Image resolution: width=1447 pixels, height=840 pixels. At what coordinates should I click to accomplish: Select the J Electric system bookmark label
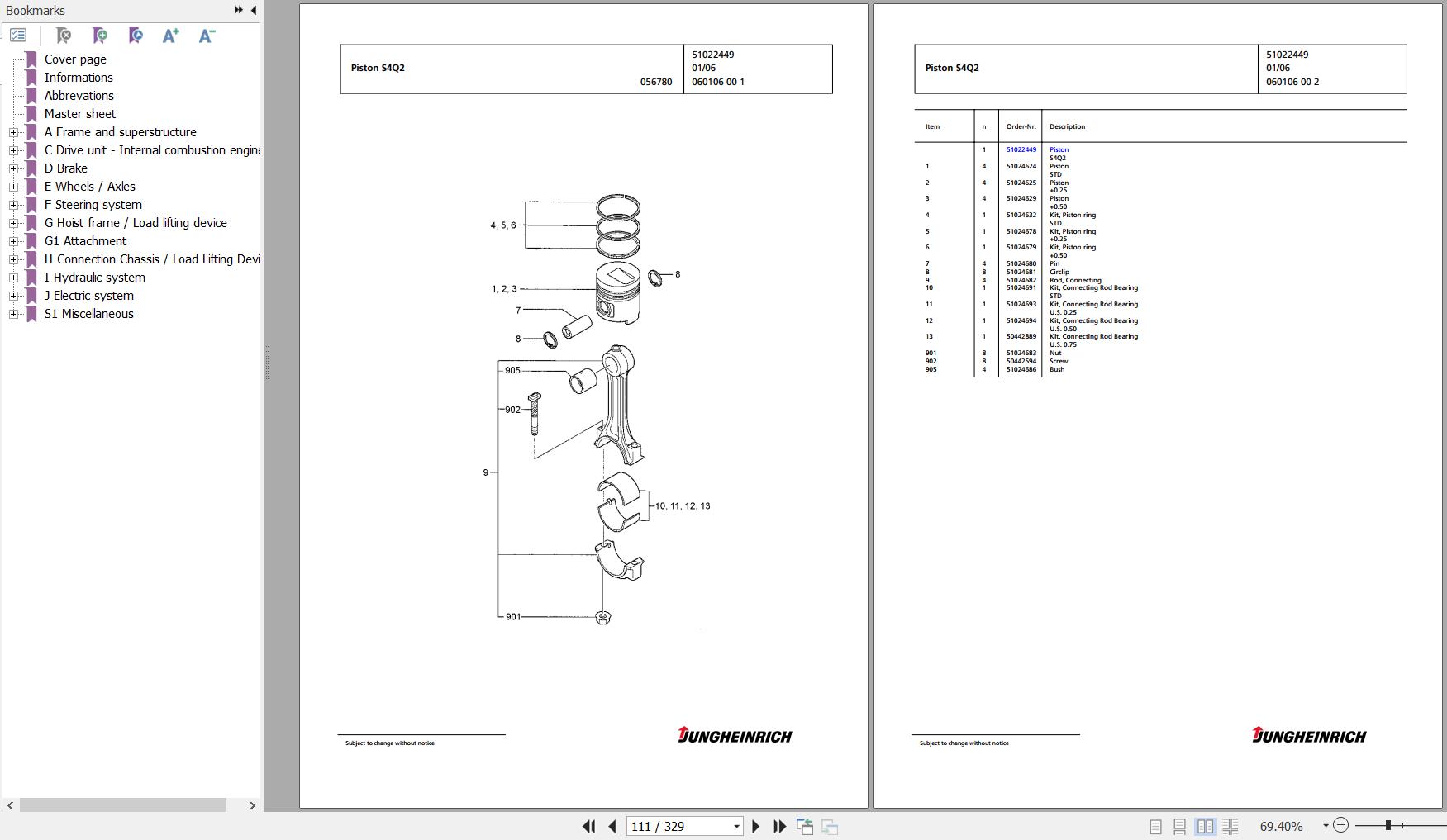(89, 296)
